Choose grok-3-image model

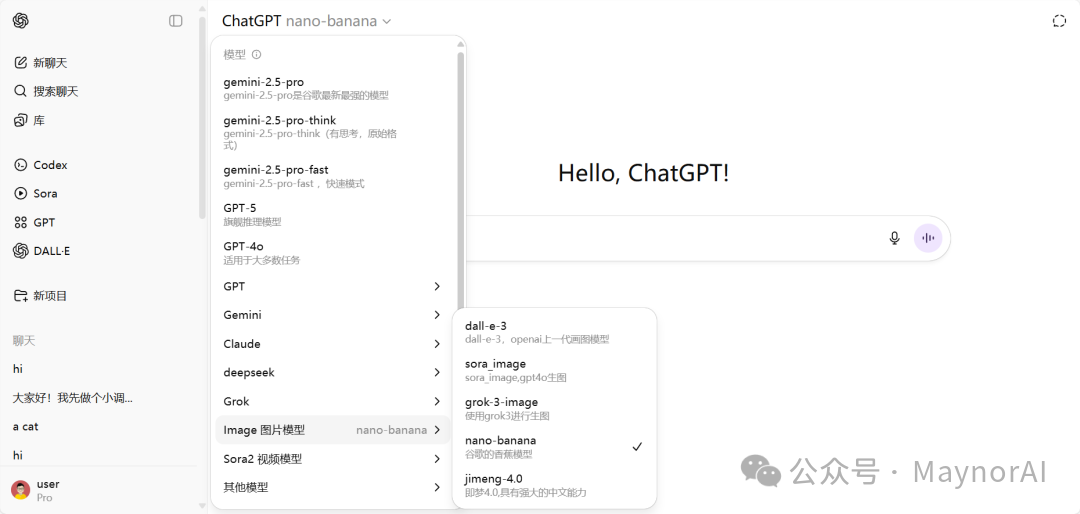point(554,409)
